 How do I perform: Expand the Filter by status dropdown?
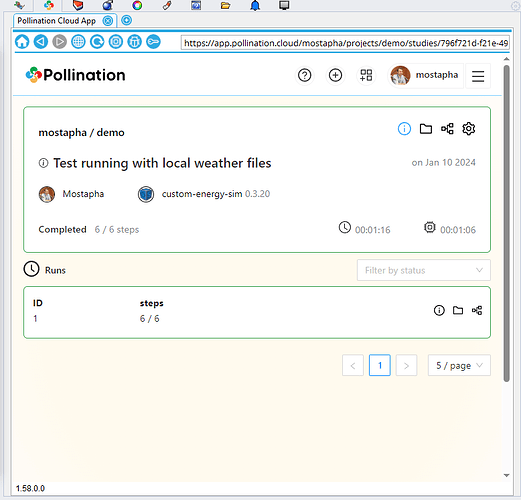(424, 270)
